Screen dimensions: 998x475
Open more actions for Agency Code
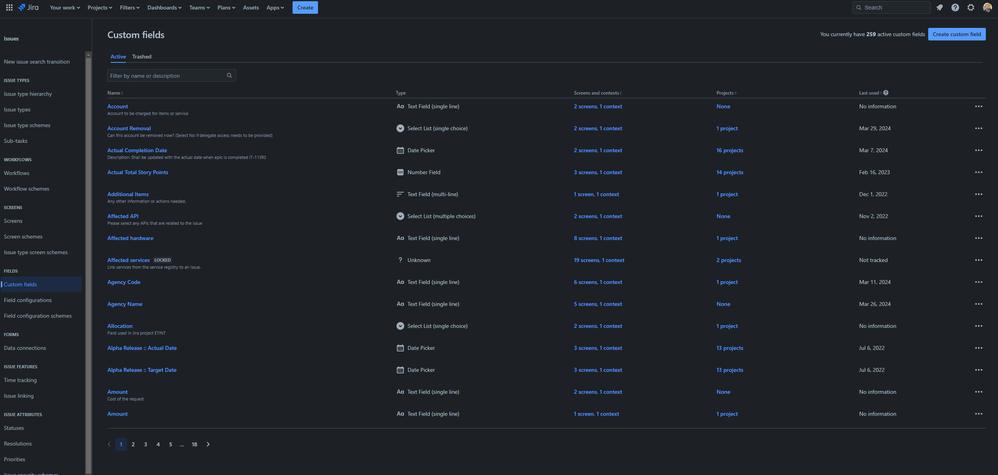pyautogui.click(x=978, y=282)
